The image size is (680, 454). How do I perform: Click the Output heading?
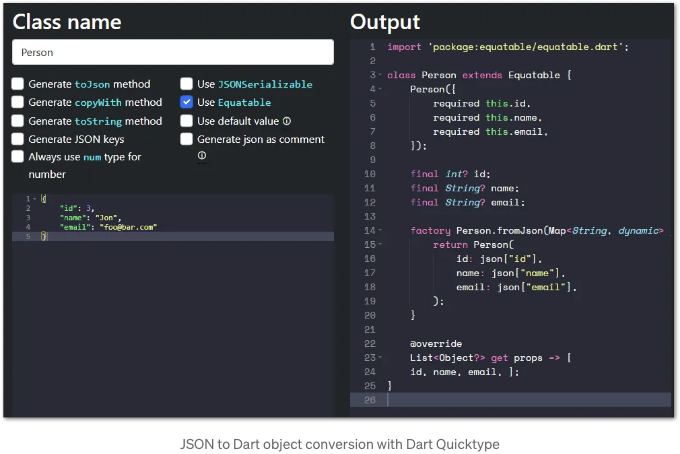coord(385,23)
